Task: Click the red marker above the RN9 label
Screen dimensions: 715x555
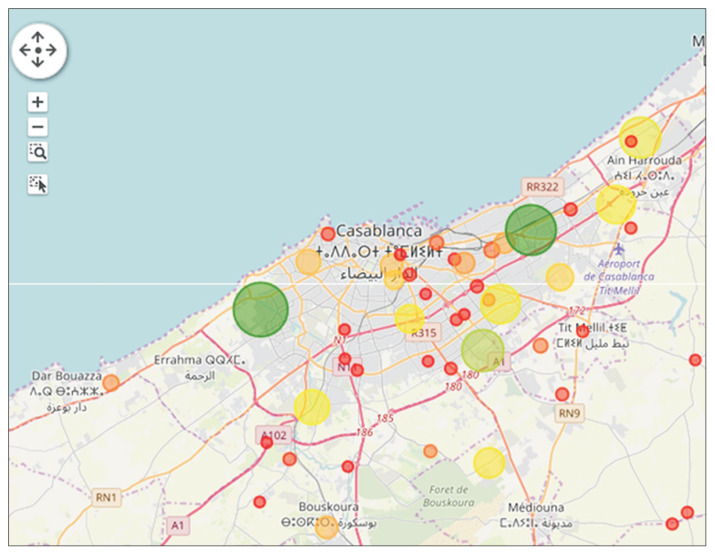Action: pyautogui.click(x=562, y=394)
